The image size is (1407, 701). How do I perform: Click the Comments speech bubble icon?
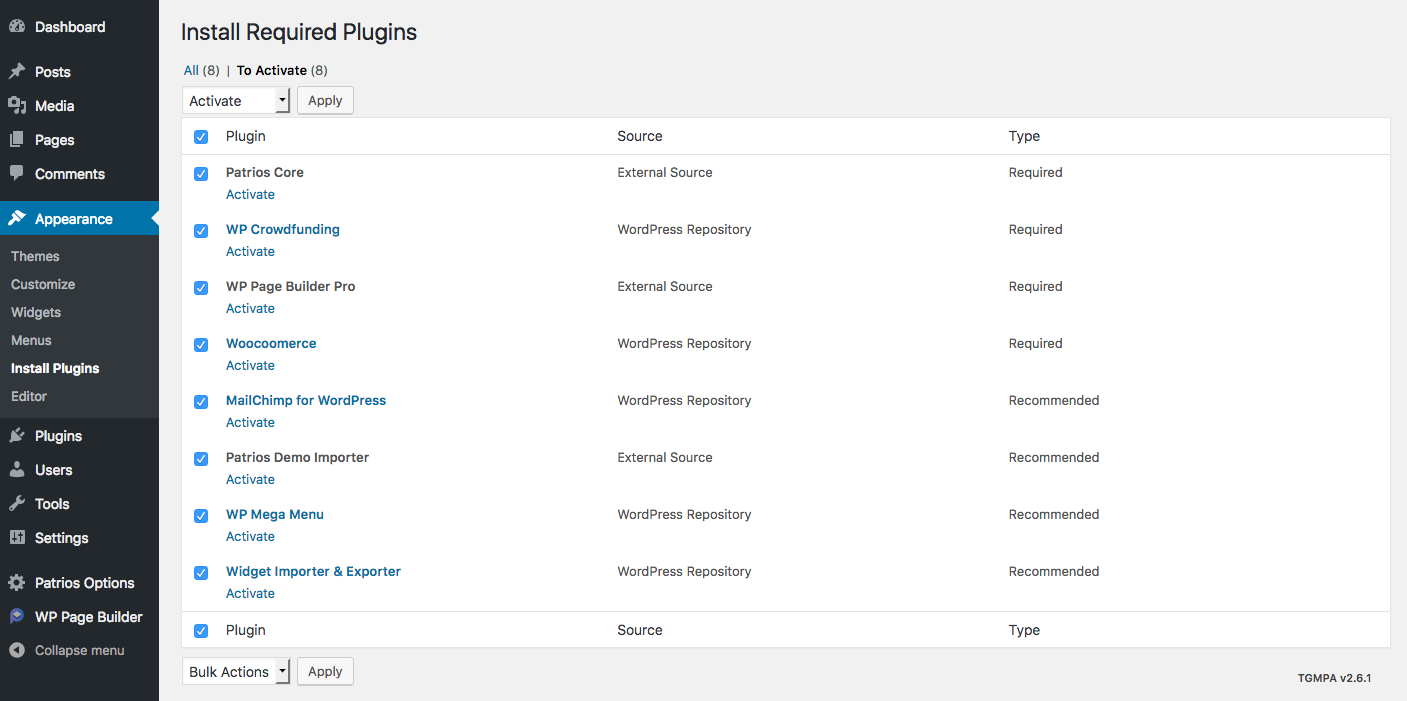pos(17,173)
